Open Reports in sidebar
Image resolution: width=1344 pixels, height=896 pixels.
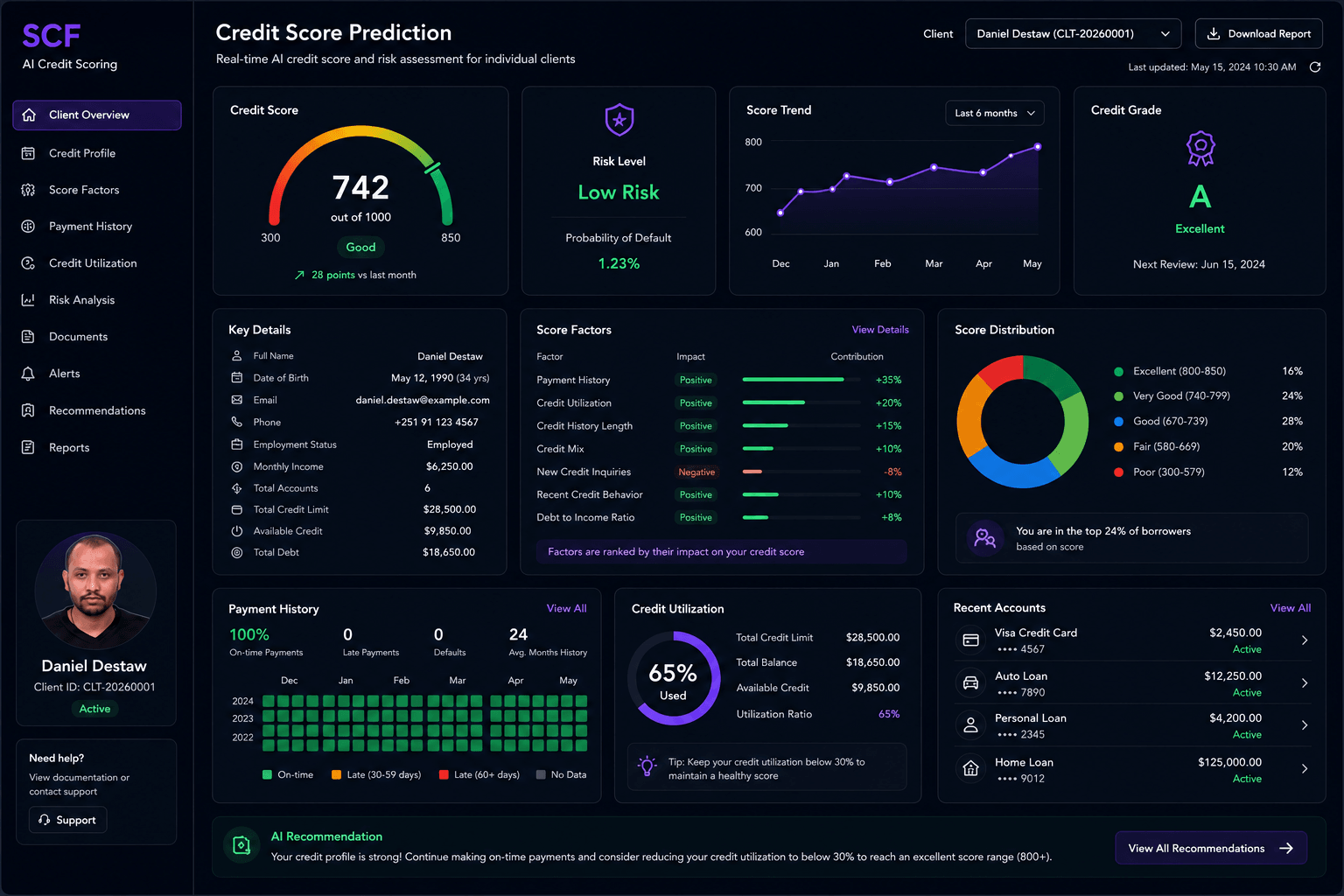97,448
